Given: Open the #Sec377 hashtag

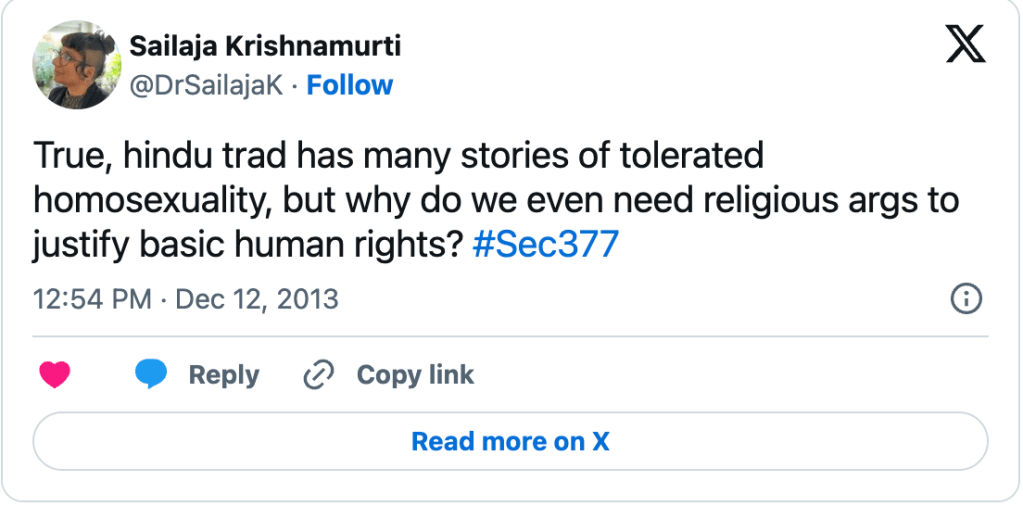Looking at the screenshot, I should click(x=545, y=244).
